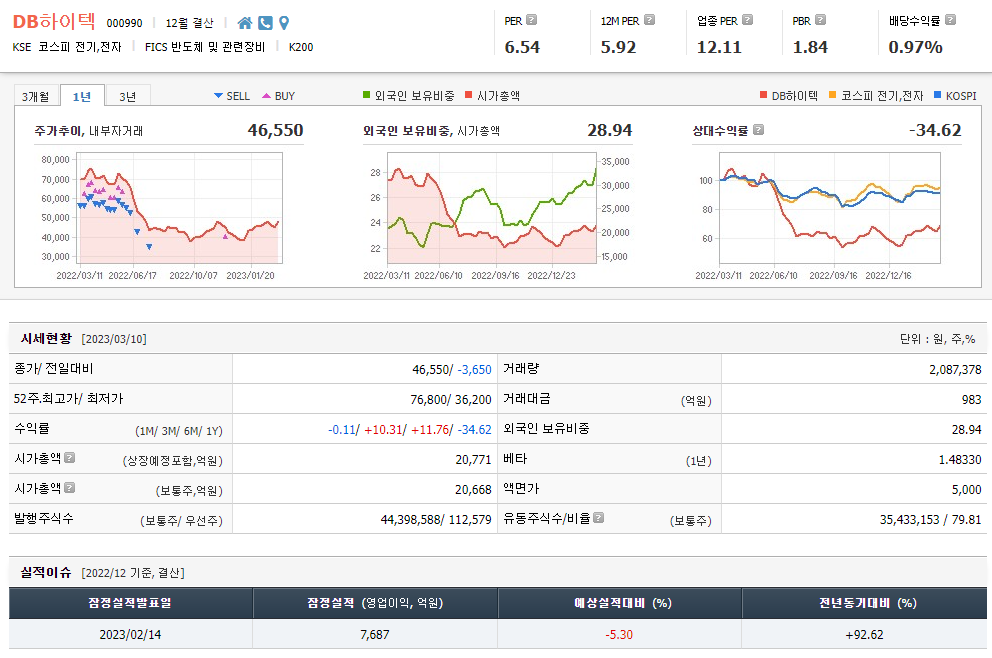Open help icon next to 상대수익률
The height and width of the screenshot is (658, 992).
click(759, 130)
